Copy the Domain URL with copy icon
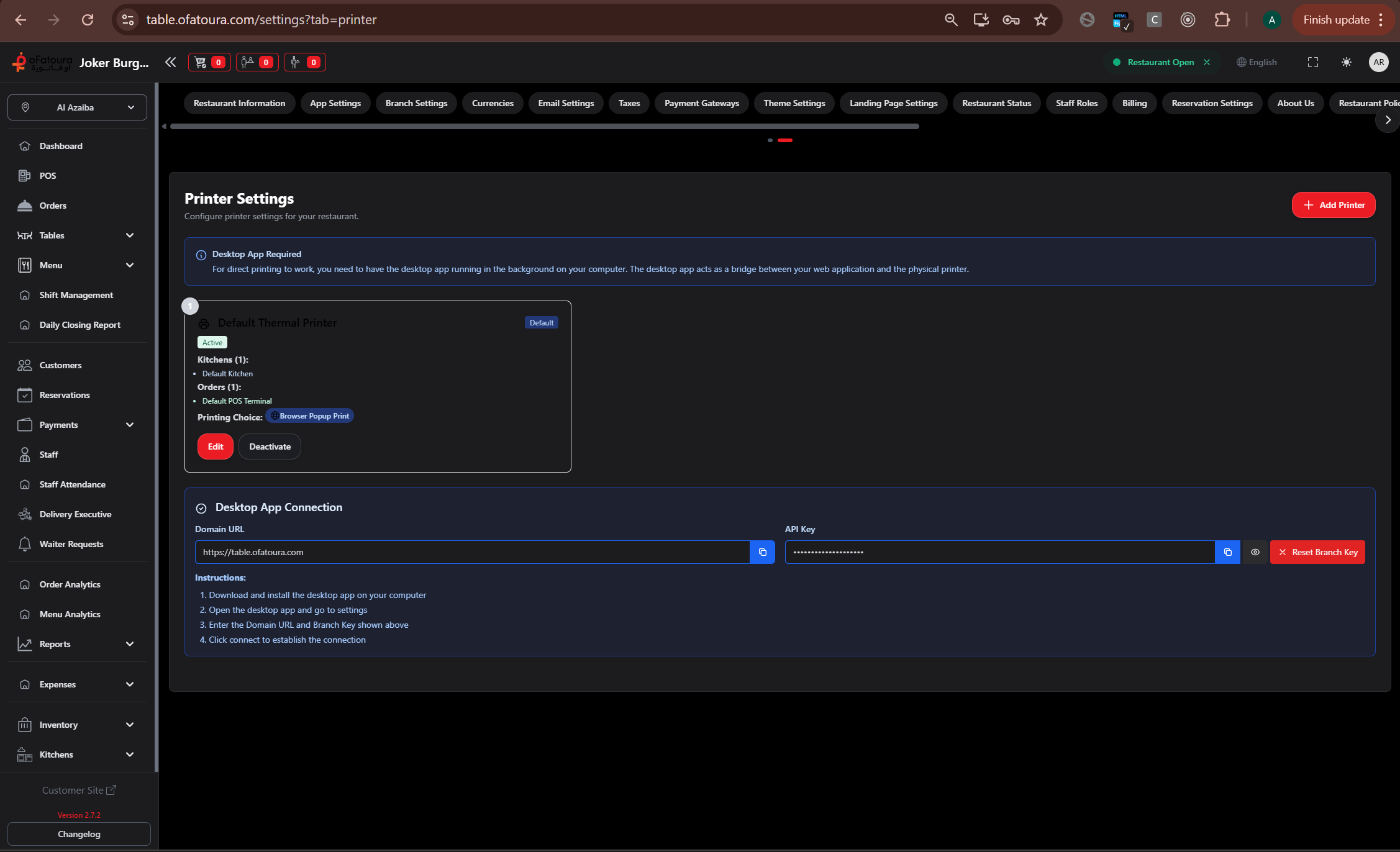The image size is (1400, 852). 762,552
